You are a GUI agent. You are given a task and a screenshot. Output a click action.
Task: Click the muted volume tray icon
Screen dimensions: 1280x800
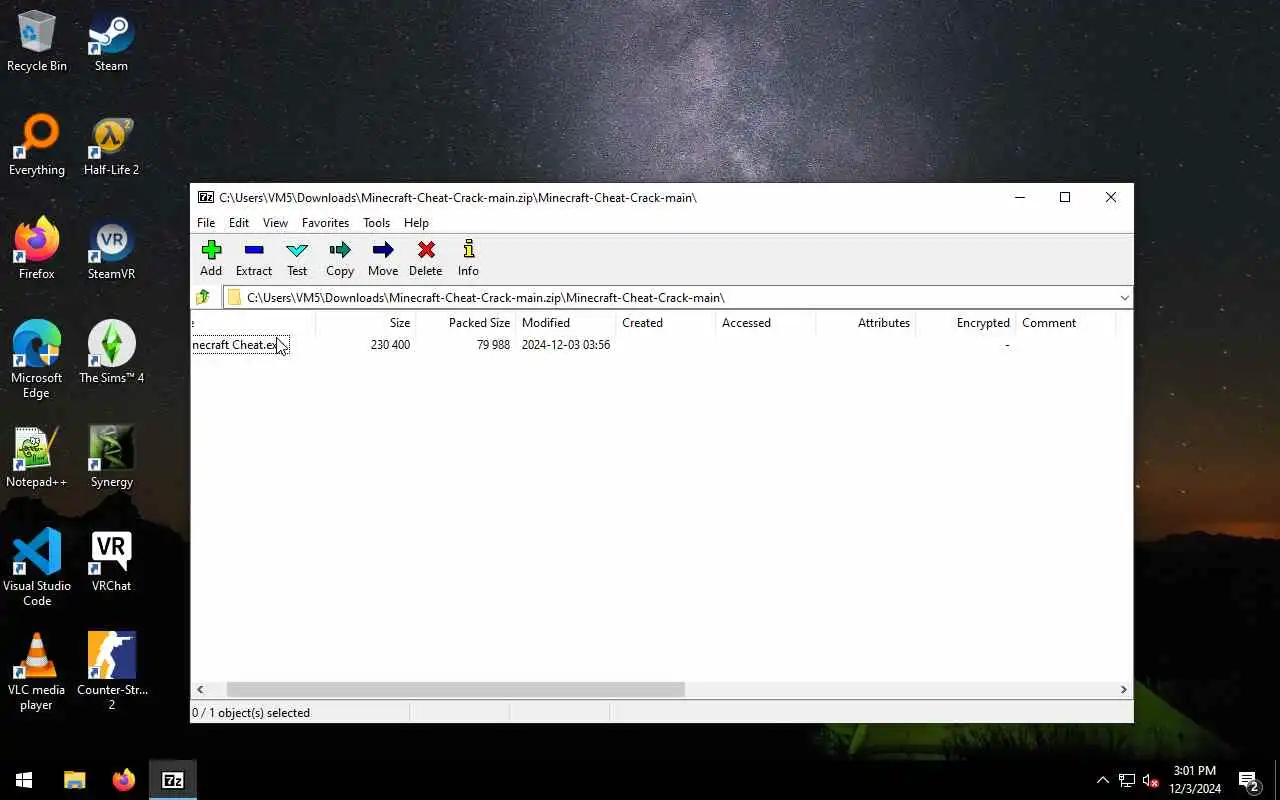[1151, 780]
